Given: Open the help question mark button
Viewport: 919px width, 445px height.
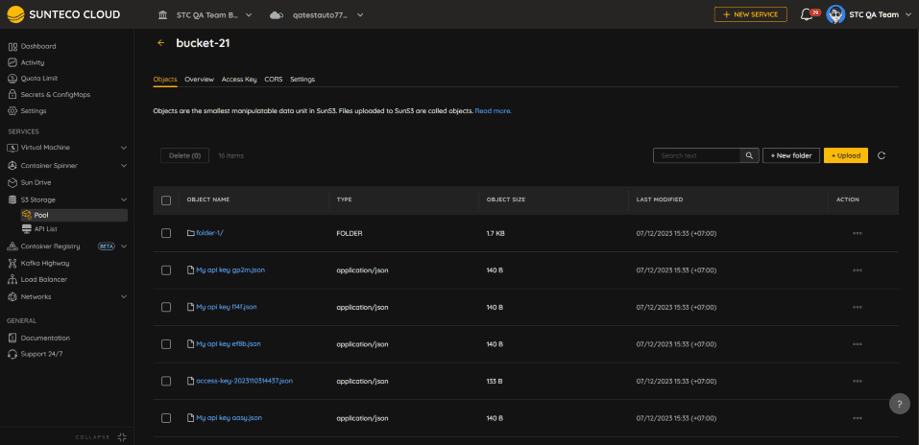Looking at the screenshot, I should pos(899,403).
